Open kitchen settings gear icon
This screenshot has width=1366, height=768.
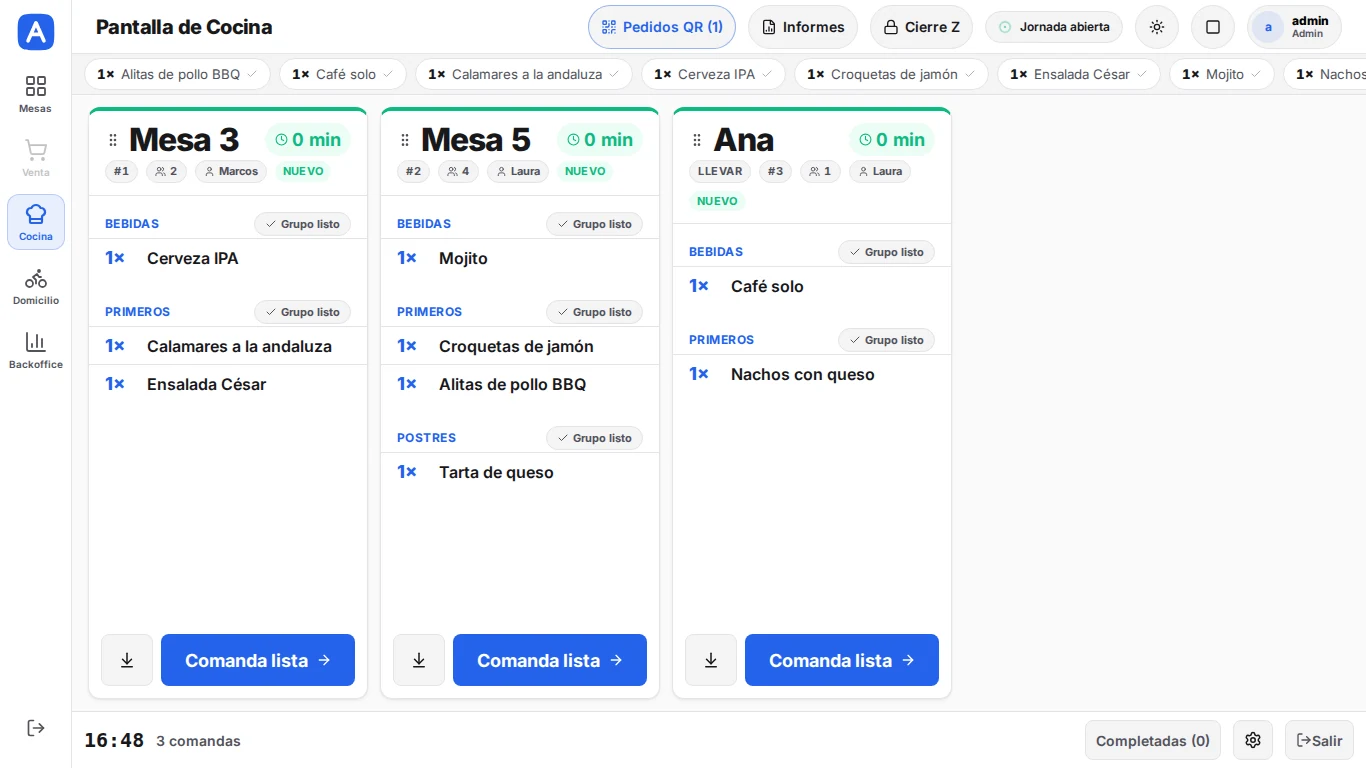click(x=1253, y=740)
